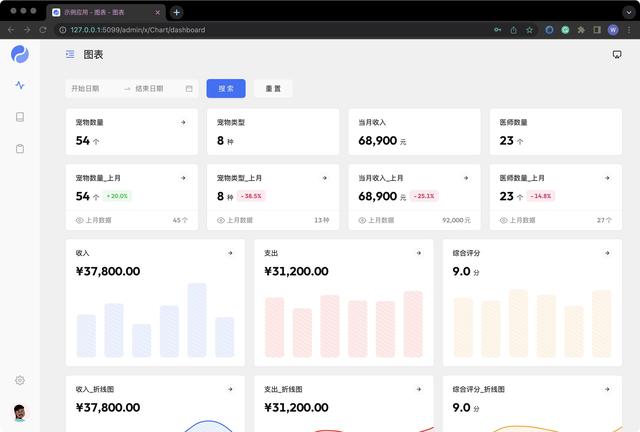Open the browser profile avatar W

(613, 30)
